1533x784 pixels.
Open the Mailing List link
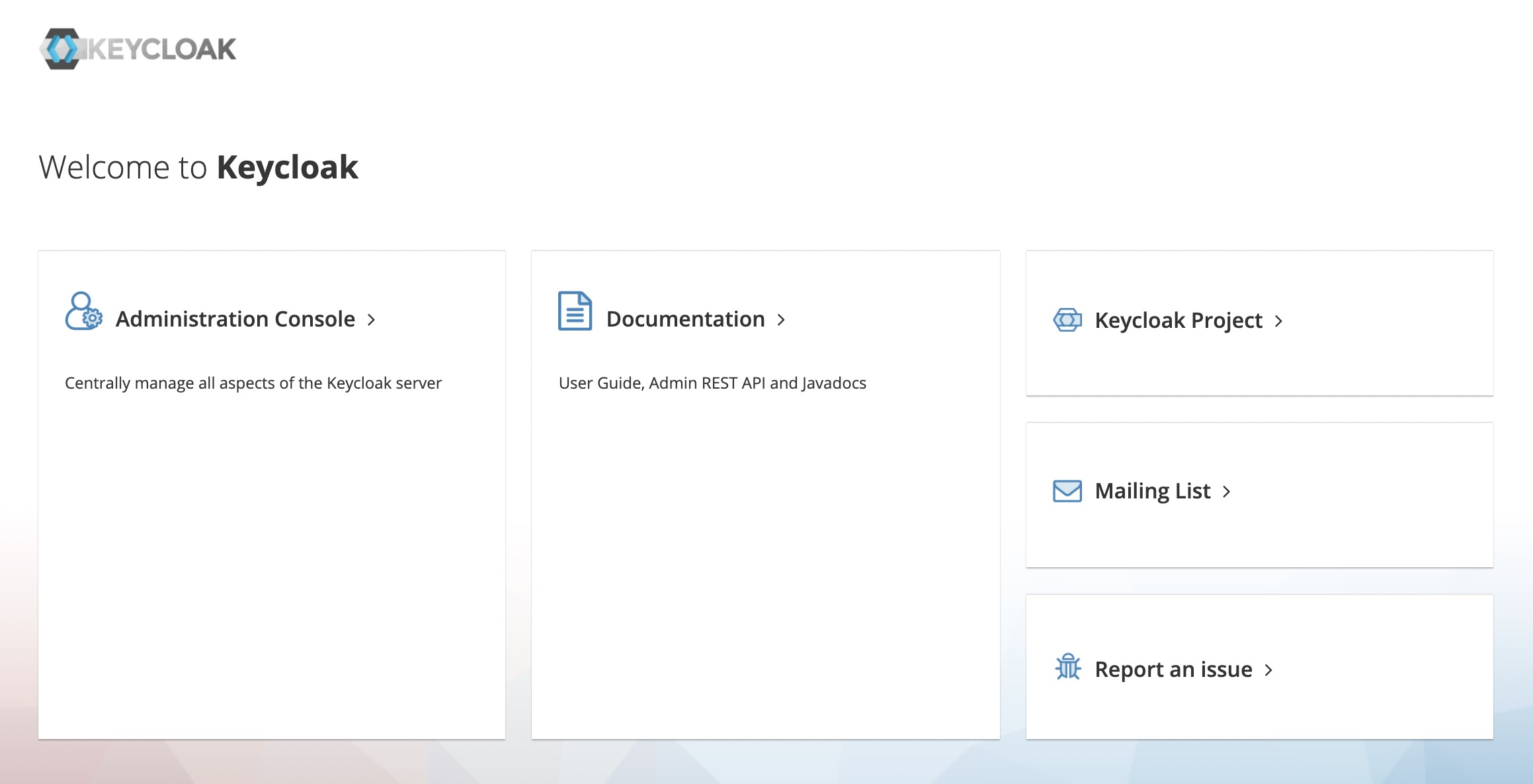tap(1153, 491)
